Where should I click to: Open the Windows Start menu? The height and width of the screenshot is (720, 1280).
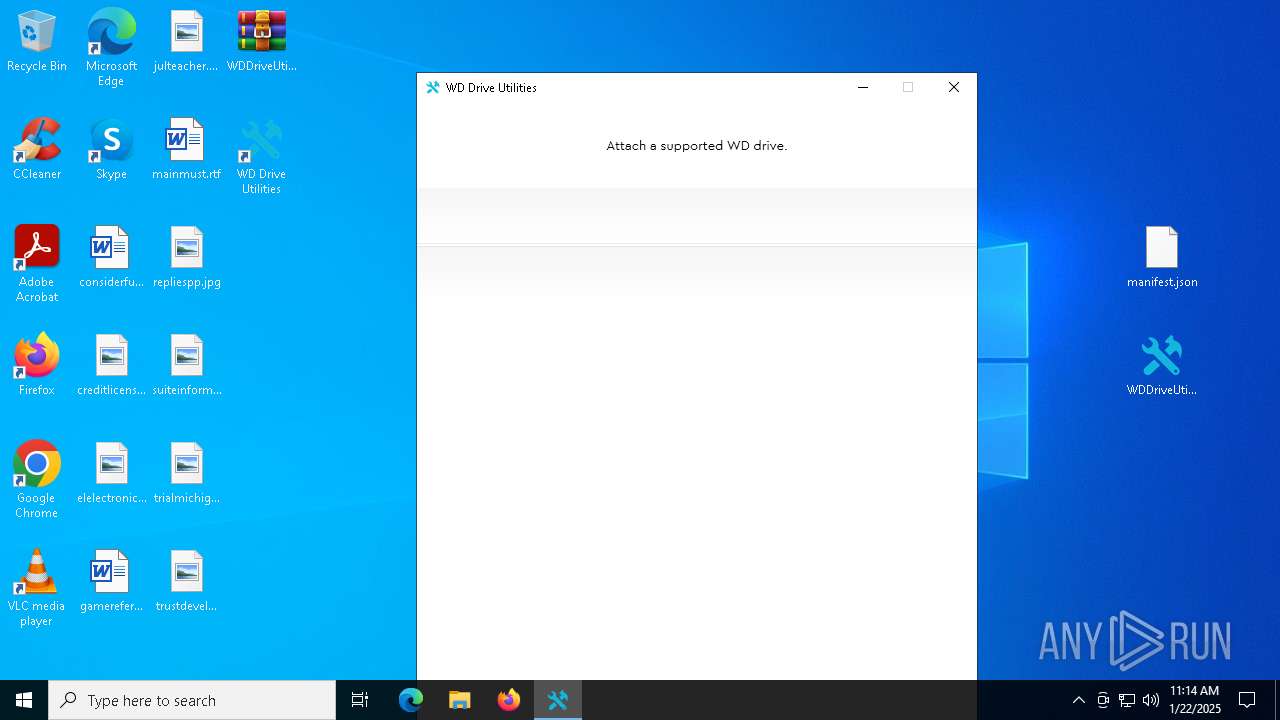[x=24, y=700]
